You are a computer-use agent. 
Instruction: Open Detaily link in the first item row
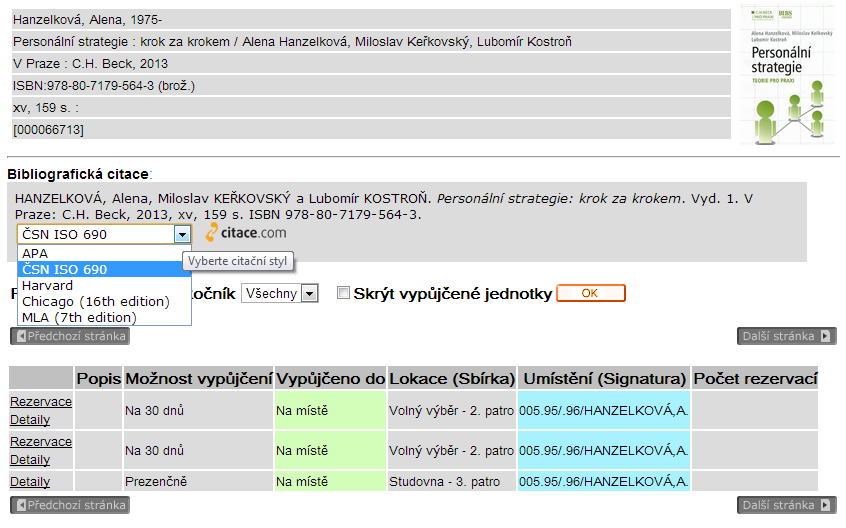(x=30, y=420)
